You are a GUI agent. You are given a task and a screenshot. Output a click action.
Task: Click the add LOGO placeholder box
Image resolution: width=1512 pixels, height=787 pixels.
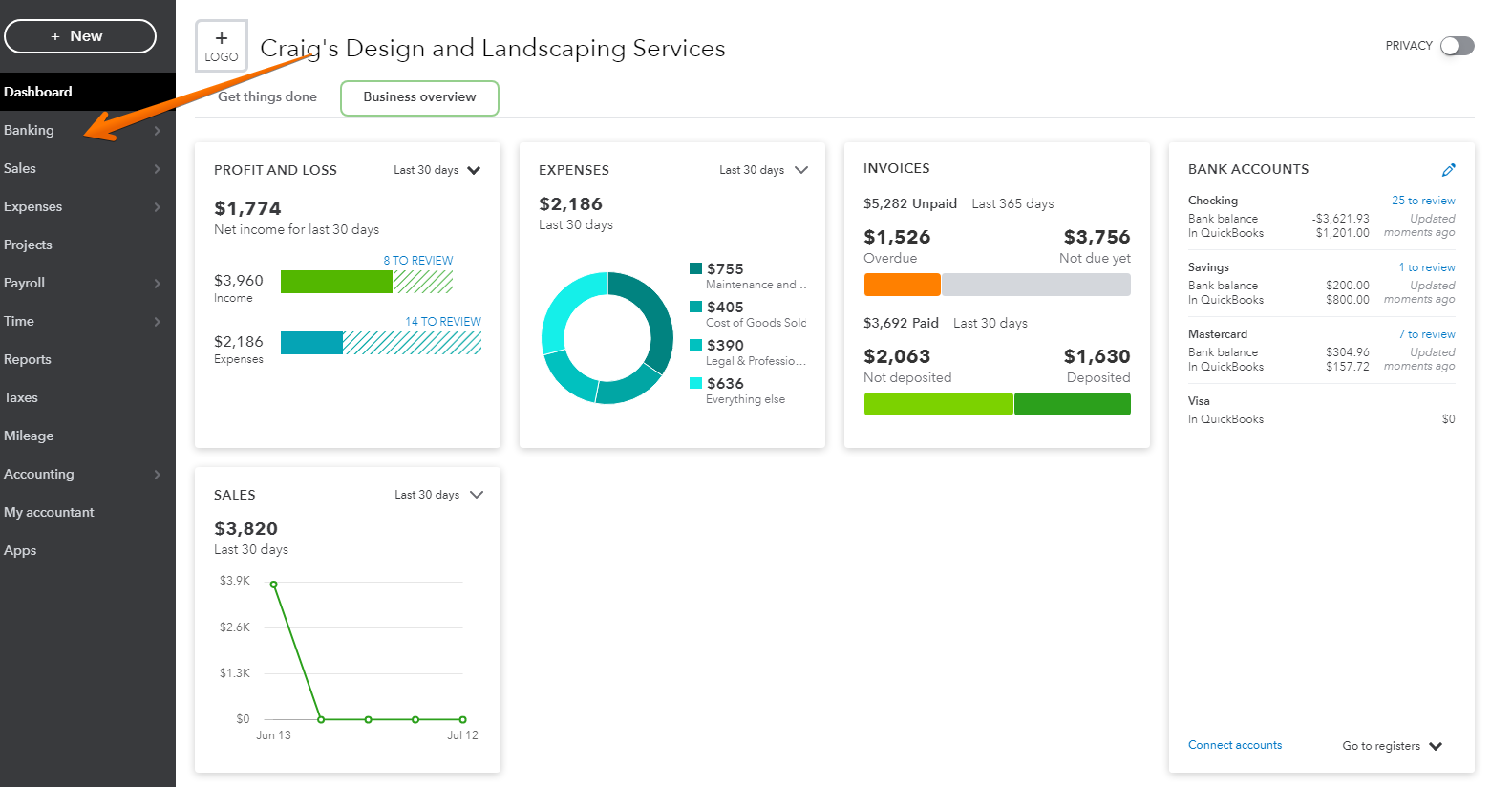pyautogui.click(x=222, y=46)
